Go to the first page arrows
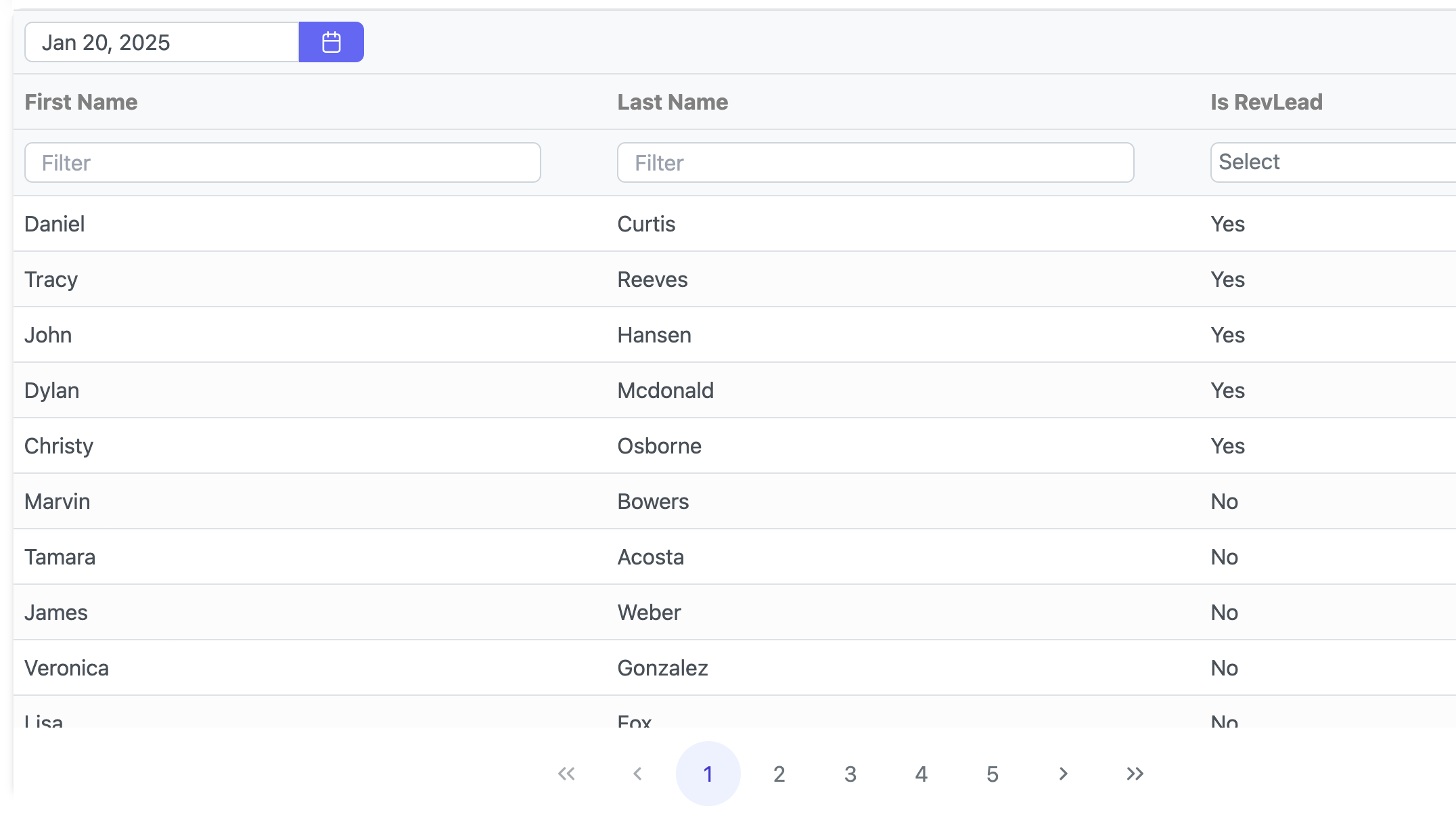The width and height of the screenshot is (1456, 819). (x=566, y=774)
